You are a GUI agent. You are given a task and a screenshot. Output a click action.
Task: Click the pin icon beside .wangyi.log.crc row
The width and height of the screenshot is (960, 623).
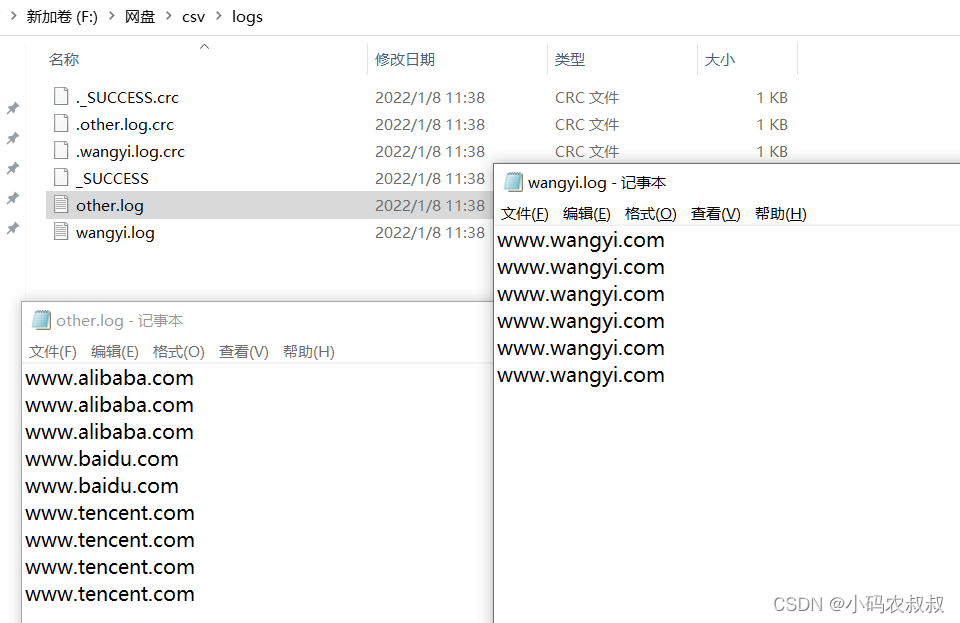pos(12,168)
